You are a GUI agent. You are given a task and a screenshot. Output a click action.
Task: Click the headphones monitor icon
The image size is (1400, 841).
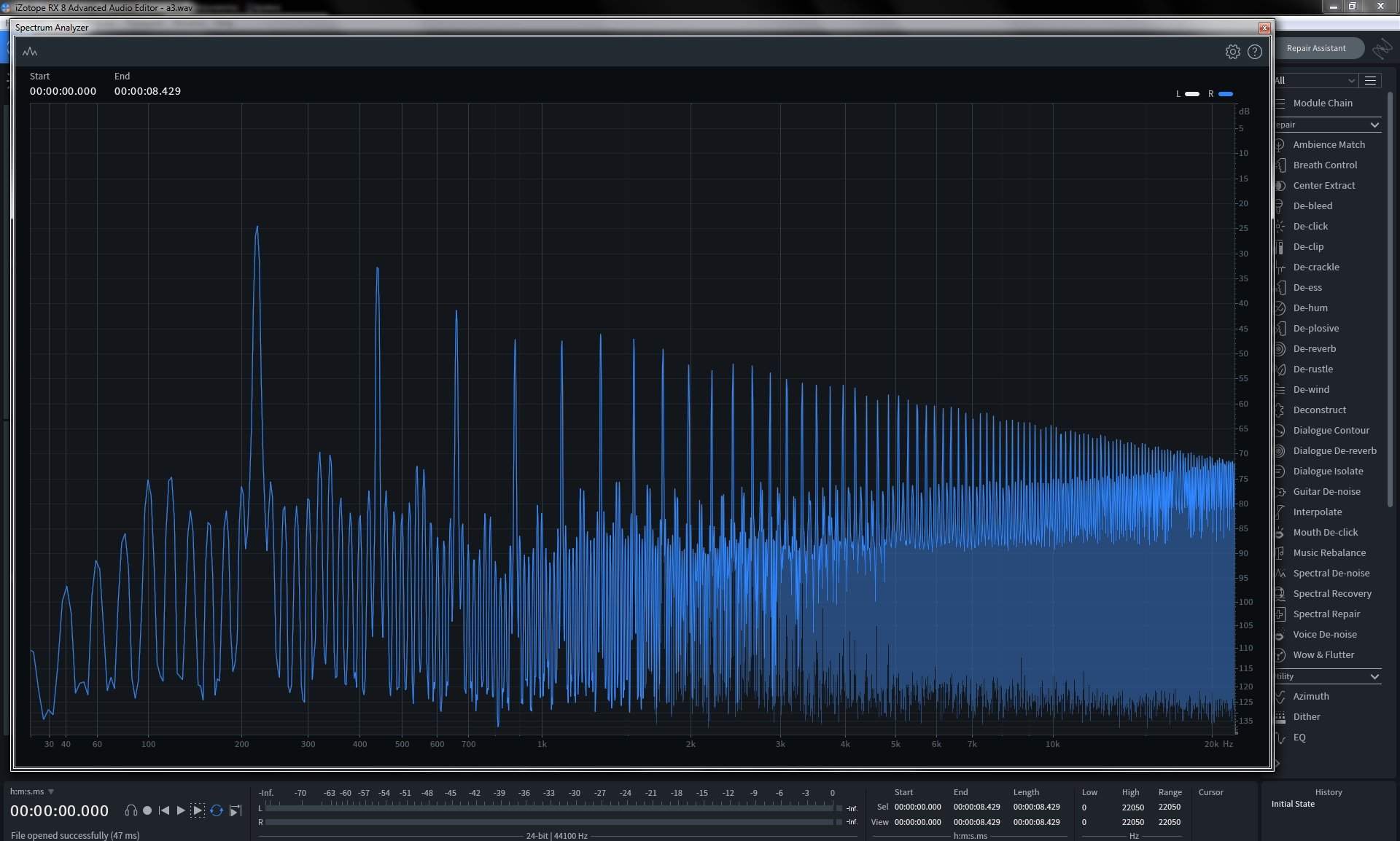(x=131, y=810)
